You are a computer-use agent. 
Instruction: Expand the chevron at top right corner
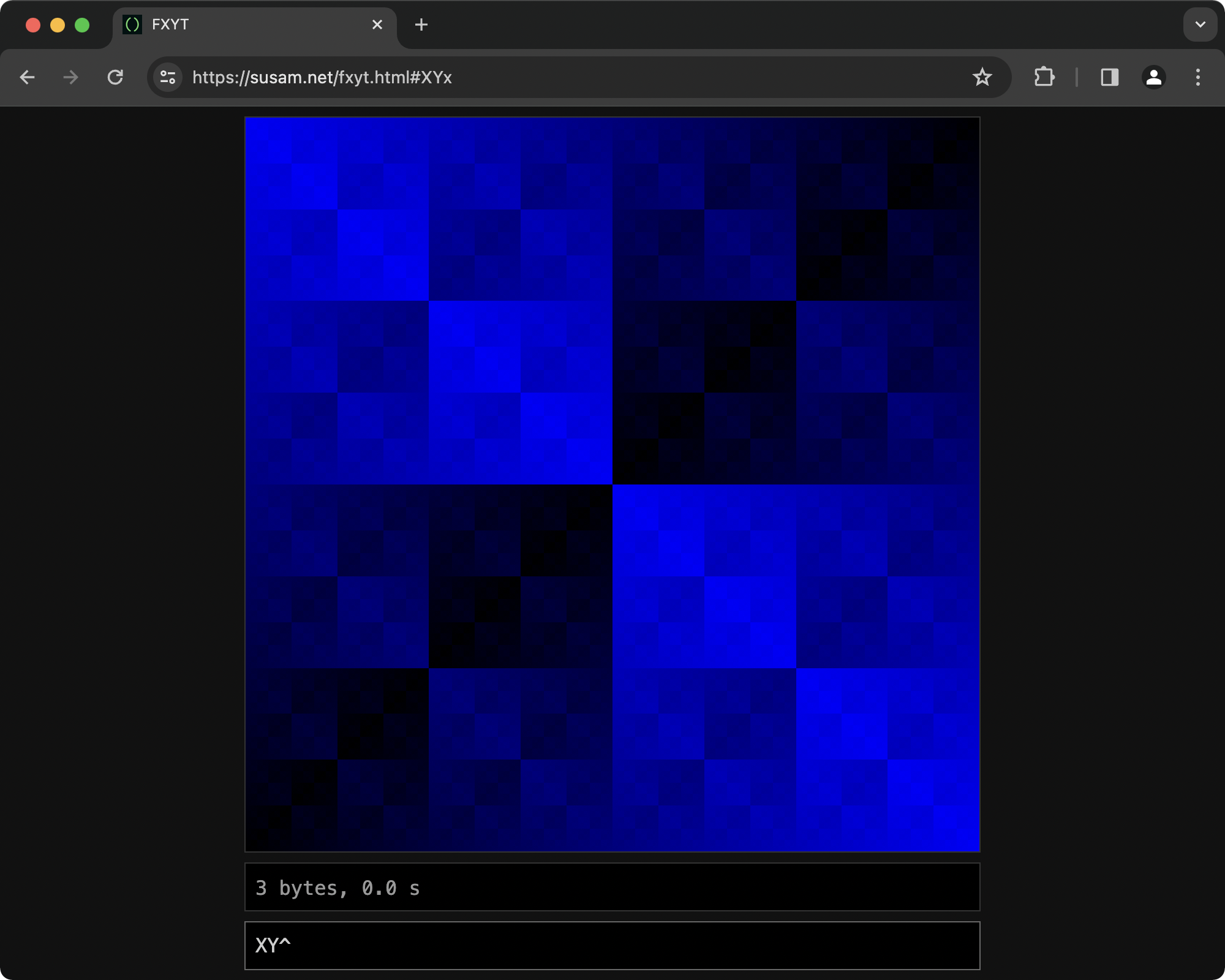pyautogui.click(x=1199, y=24)
